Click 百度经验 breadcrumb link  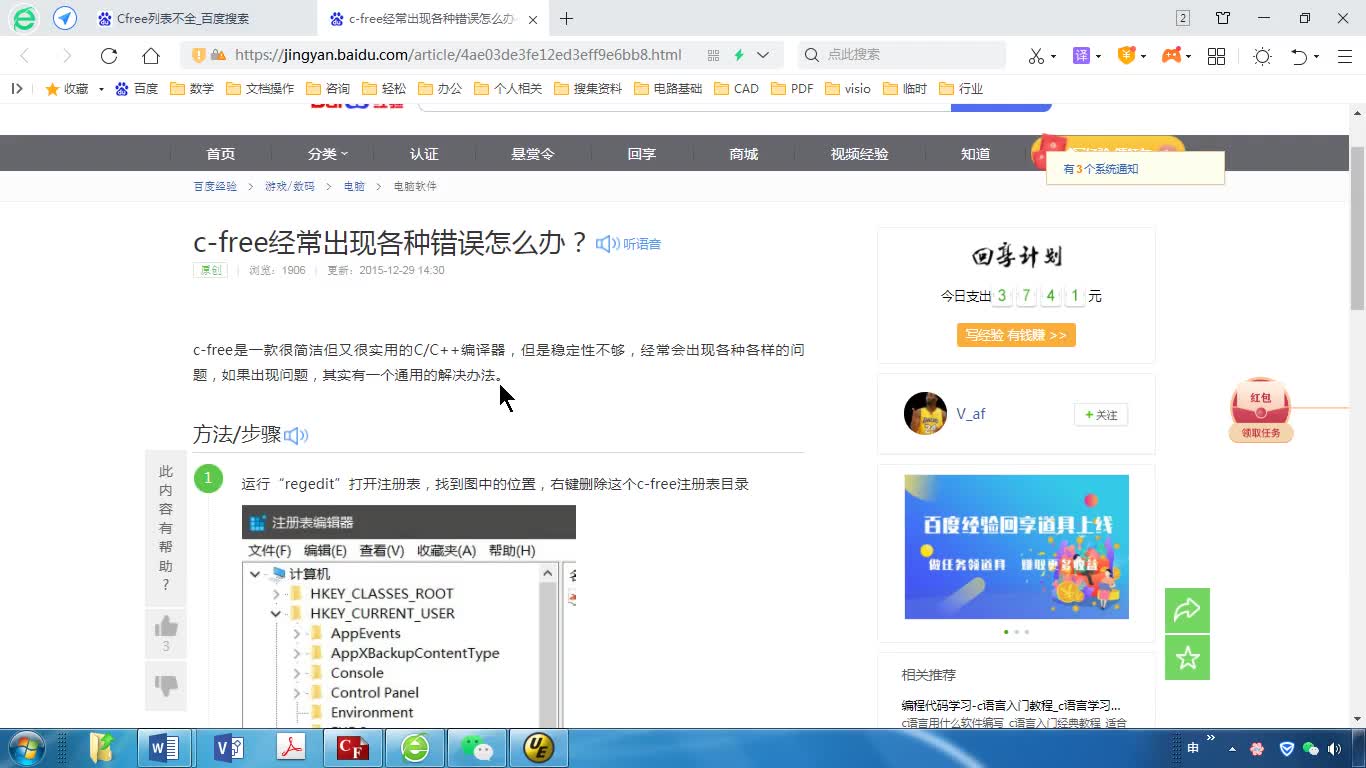coord(215,186)
